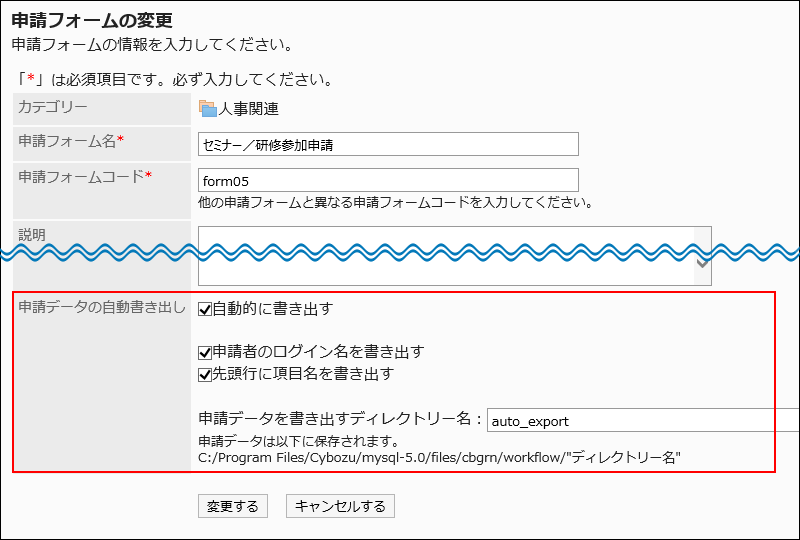Click the hint 他の申請フォームと異なる申請フォームコード
The height and width of the screenshot is (540, 800).
click(x=396, y=203)
